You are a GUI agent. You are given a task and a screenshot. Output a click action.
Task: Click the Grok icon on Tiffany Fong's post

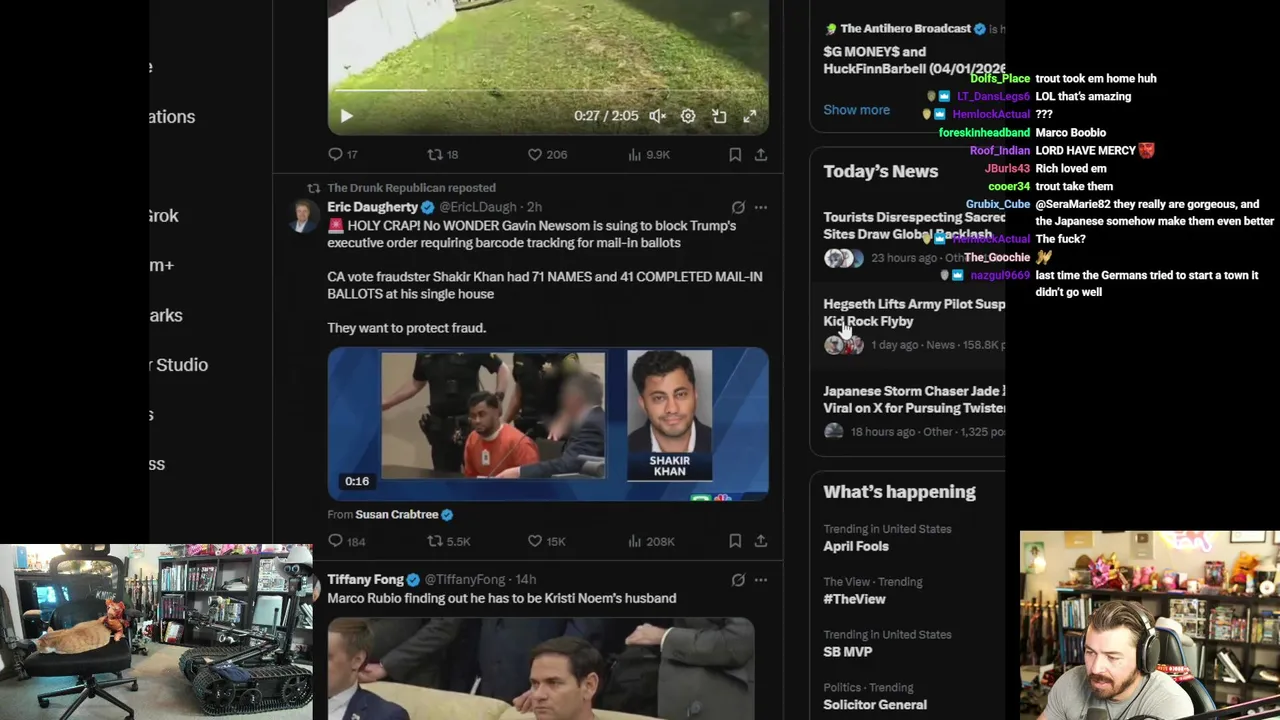point(738,579)
